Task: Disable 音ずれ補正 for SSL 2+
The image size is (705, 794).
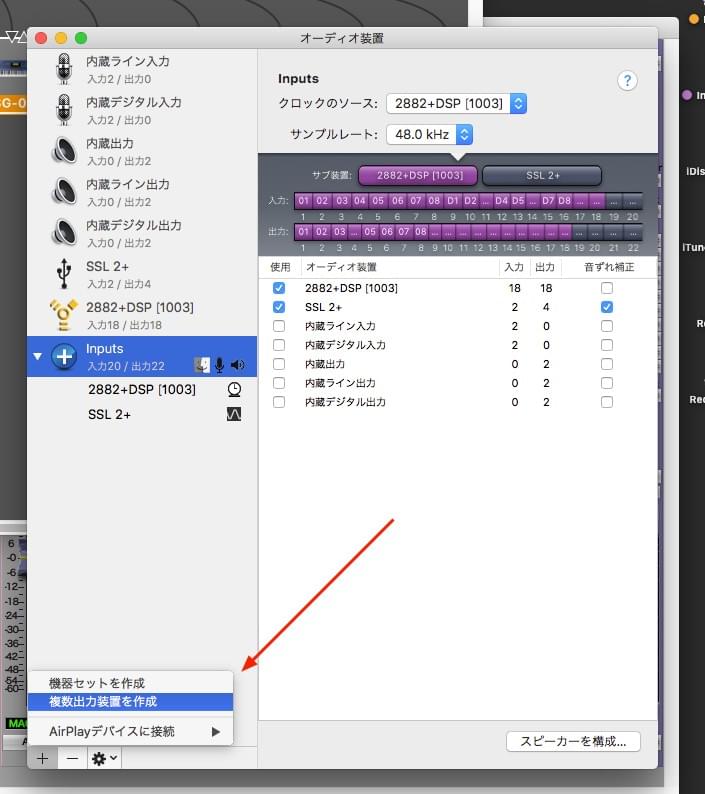Action: (x=607, y=307)
